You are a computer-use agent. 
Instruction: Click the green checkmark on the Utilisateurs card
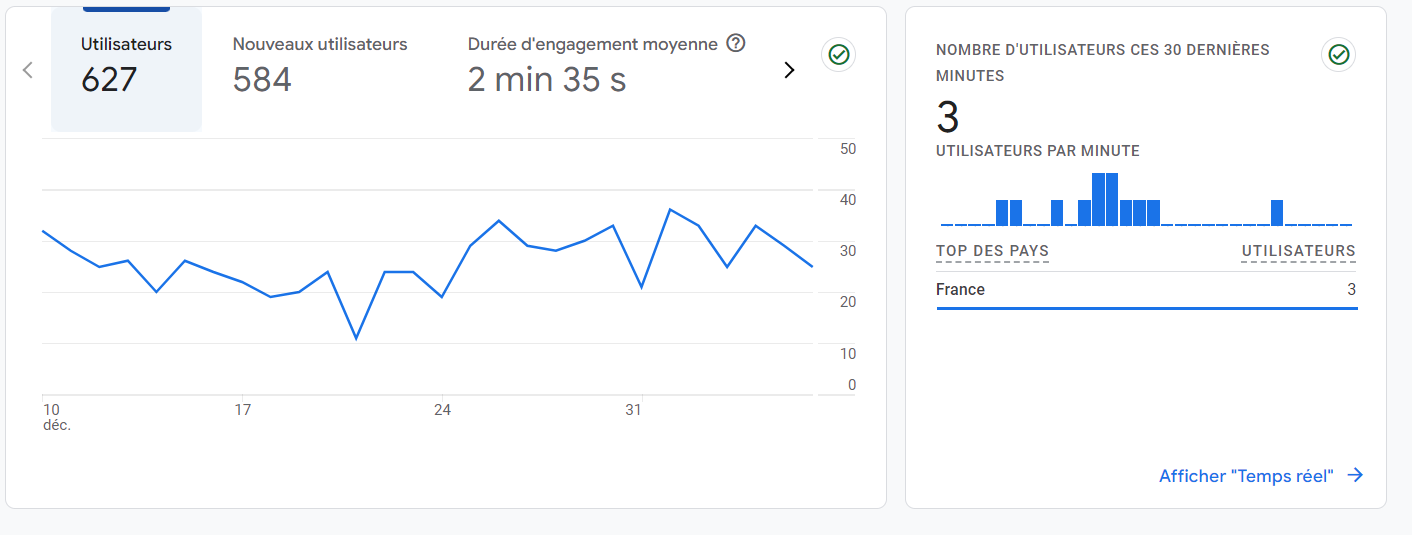point(839,55)
